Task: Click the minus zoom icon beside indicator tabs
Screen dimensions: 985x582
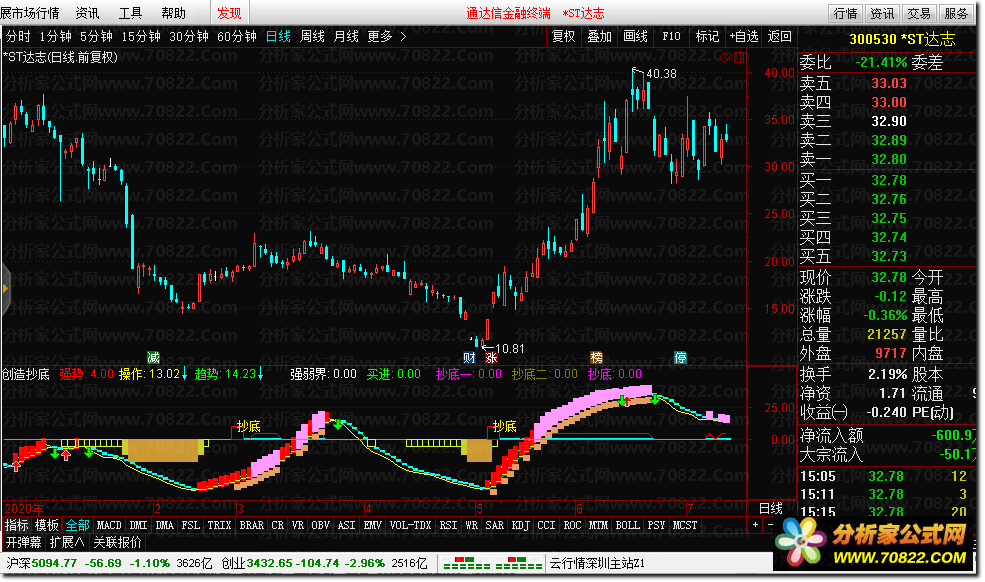Action: pyautogui.click(x=771, y=525)
